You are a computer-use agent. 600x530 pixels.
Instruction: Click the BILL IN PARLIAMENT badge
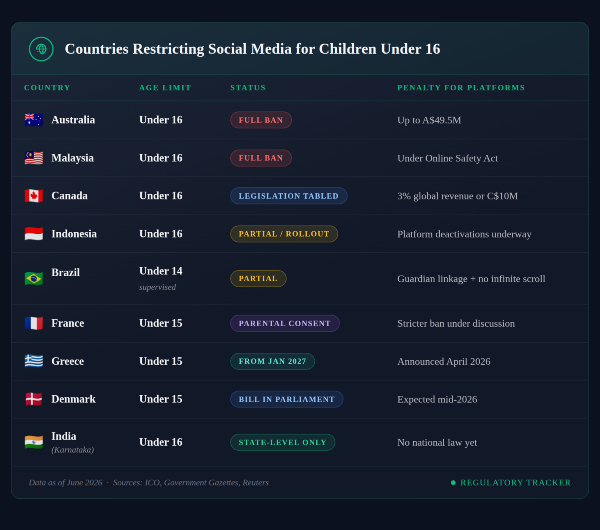point(287,399)
